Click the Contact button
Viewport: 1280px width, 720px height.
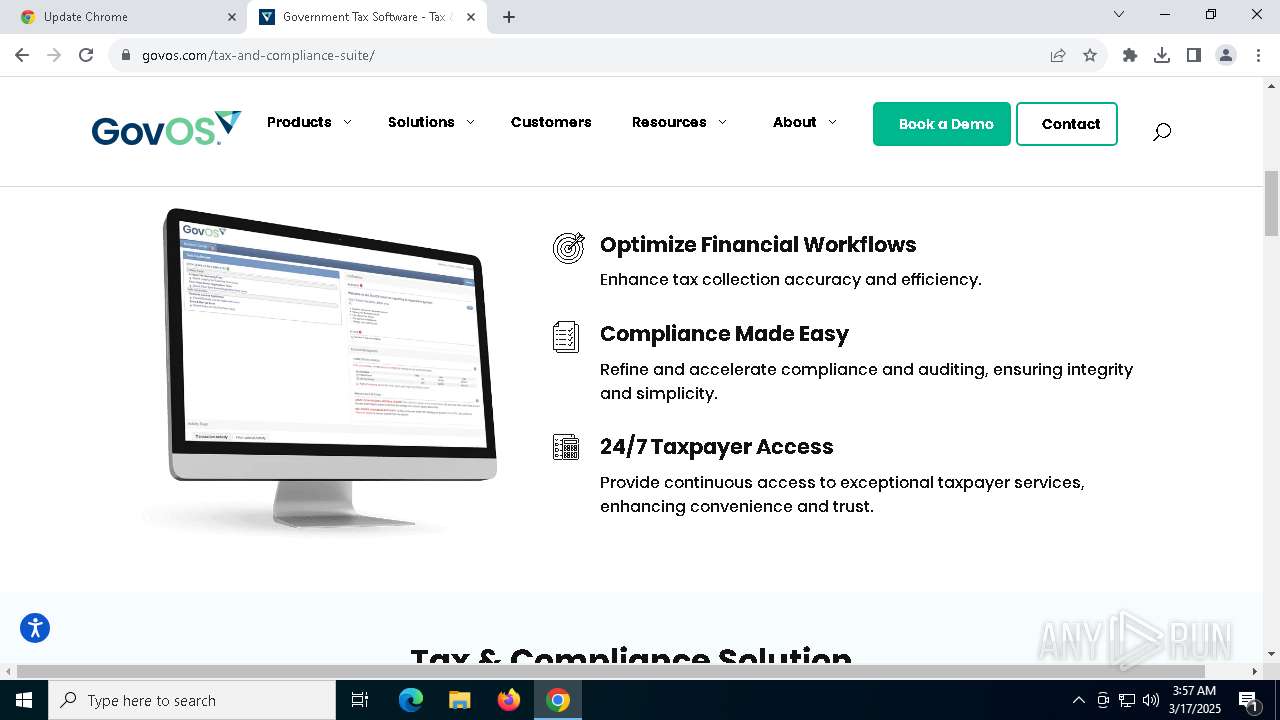click(1067, 124)
